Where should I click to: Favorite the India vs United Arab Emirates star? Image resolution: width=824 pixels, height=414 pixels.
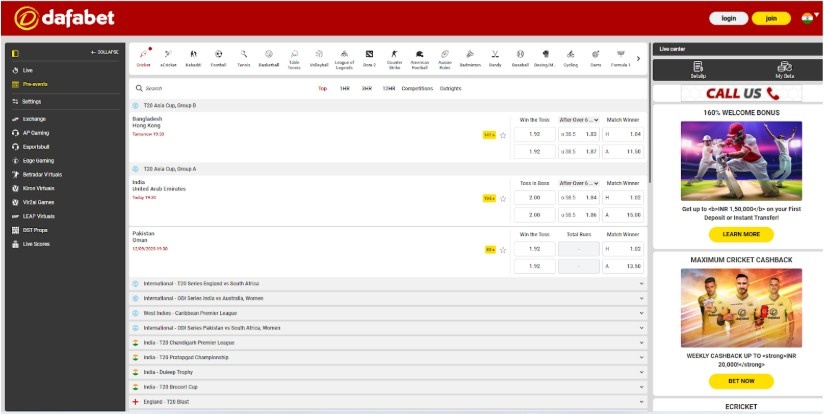click(503, 199)
